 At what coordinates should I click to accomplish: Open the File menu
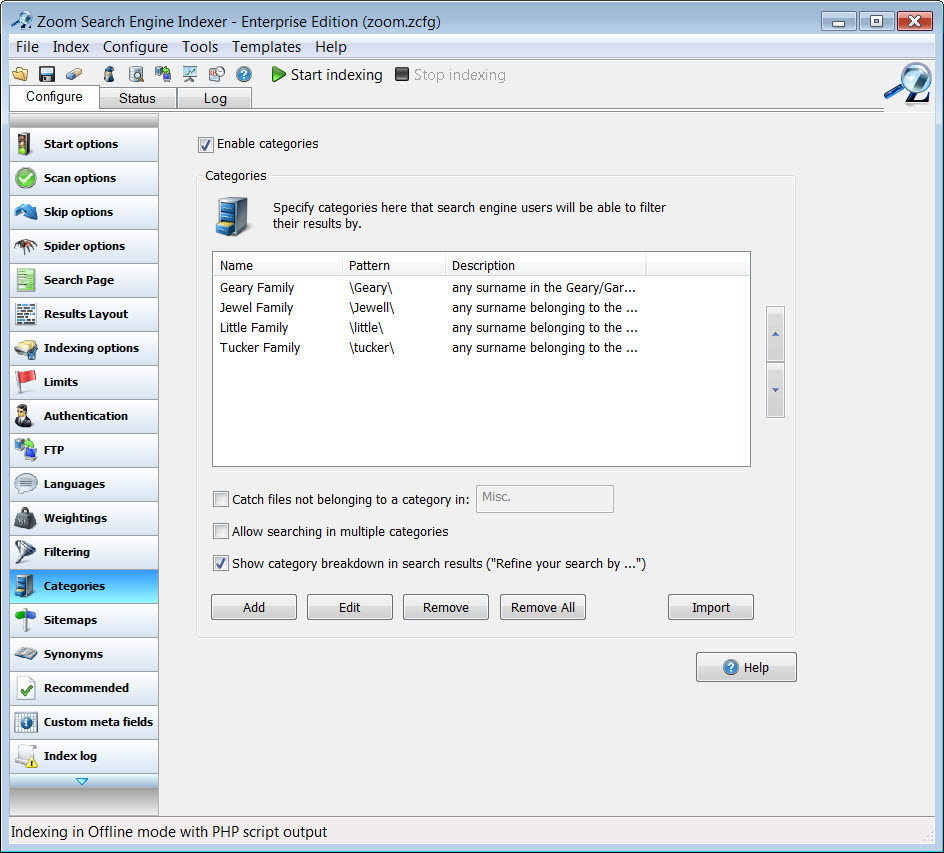point(27,47)
